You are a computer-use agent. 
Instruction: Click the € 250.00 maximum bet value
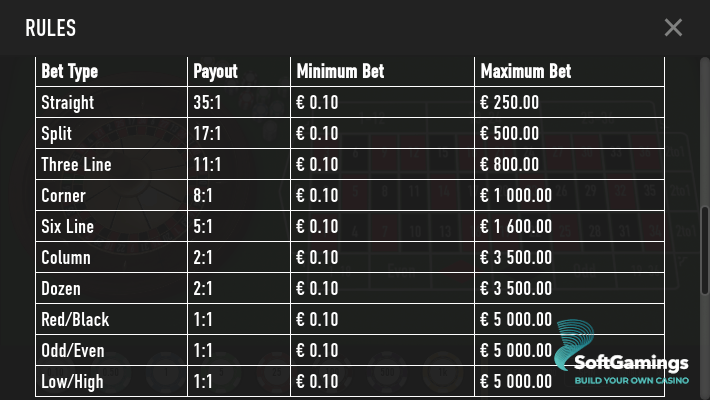[510, 102]
